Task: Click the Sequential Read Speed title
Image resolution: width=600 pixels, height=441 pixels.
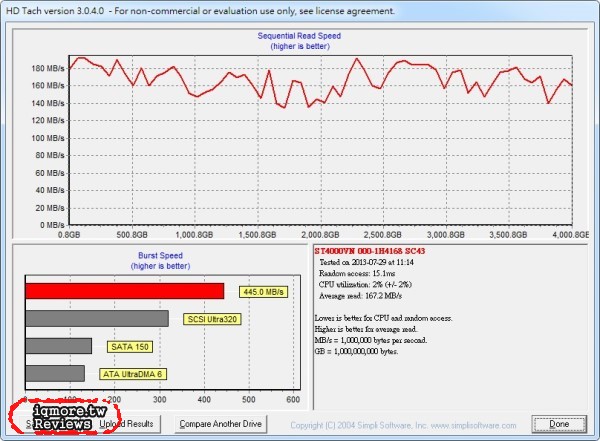Action: coord(299,36)
